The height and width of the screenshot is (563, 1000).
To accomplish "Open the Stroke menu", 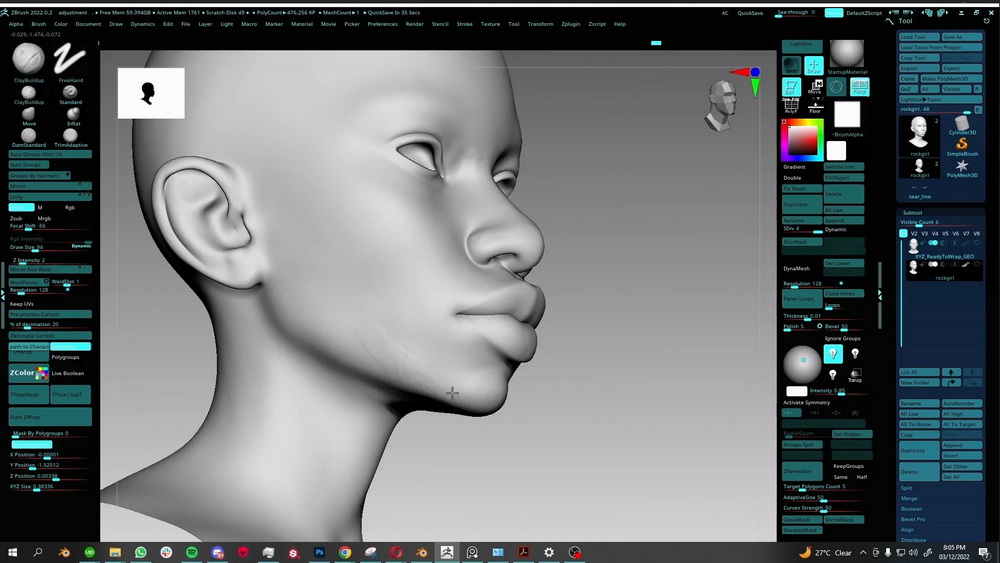I will (x=464, y=24).
